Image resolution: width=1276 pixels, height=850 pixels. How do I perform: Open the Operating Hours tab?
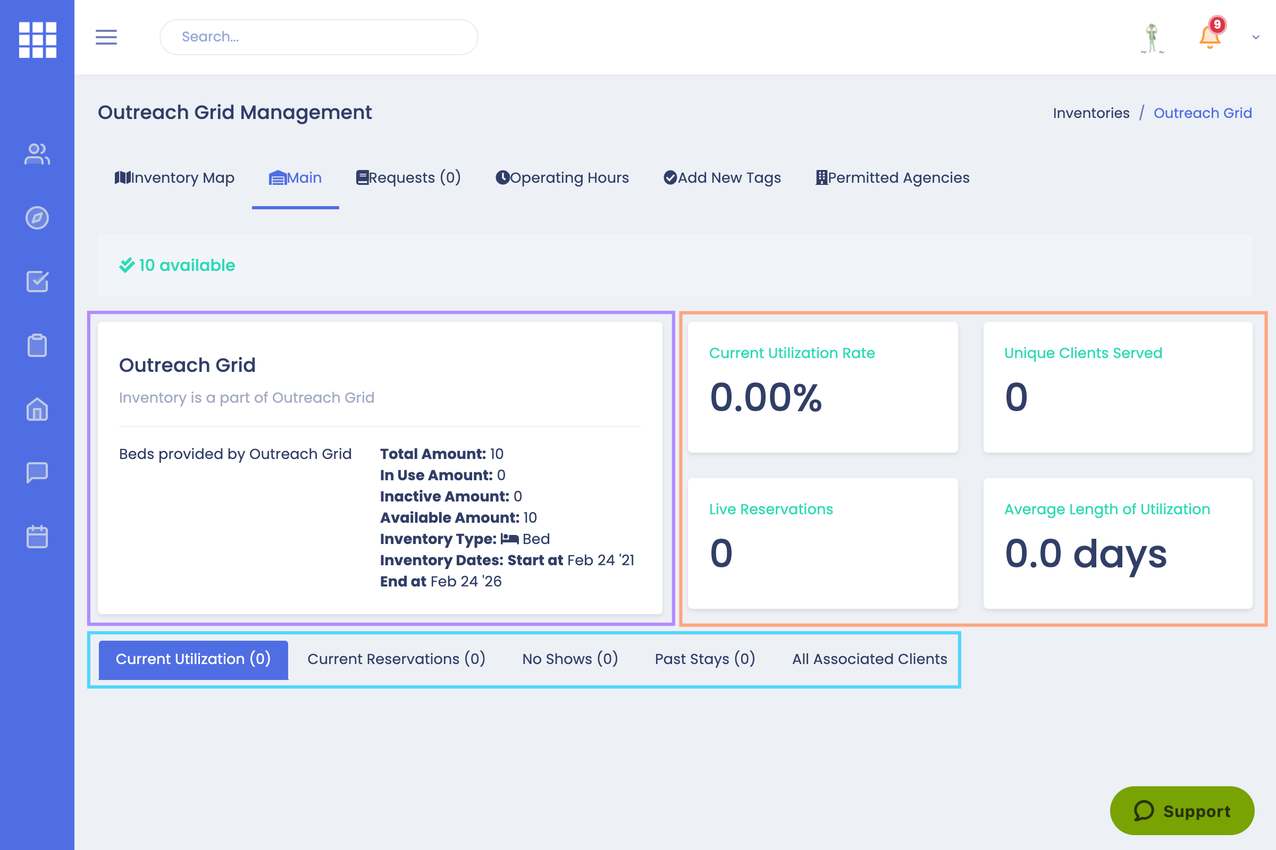click(x=562, y=178)
